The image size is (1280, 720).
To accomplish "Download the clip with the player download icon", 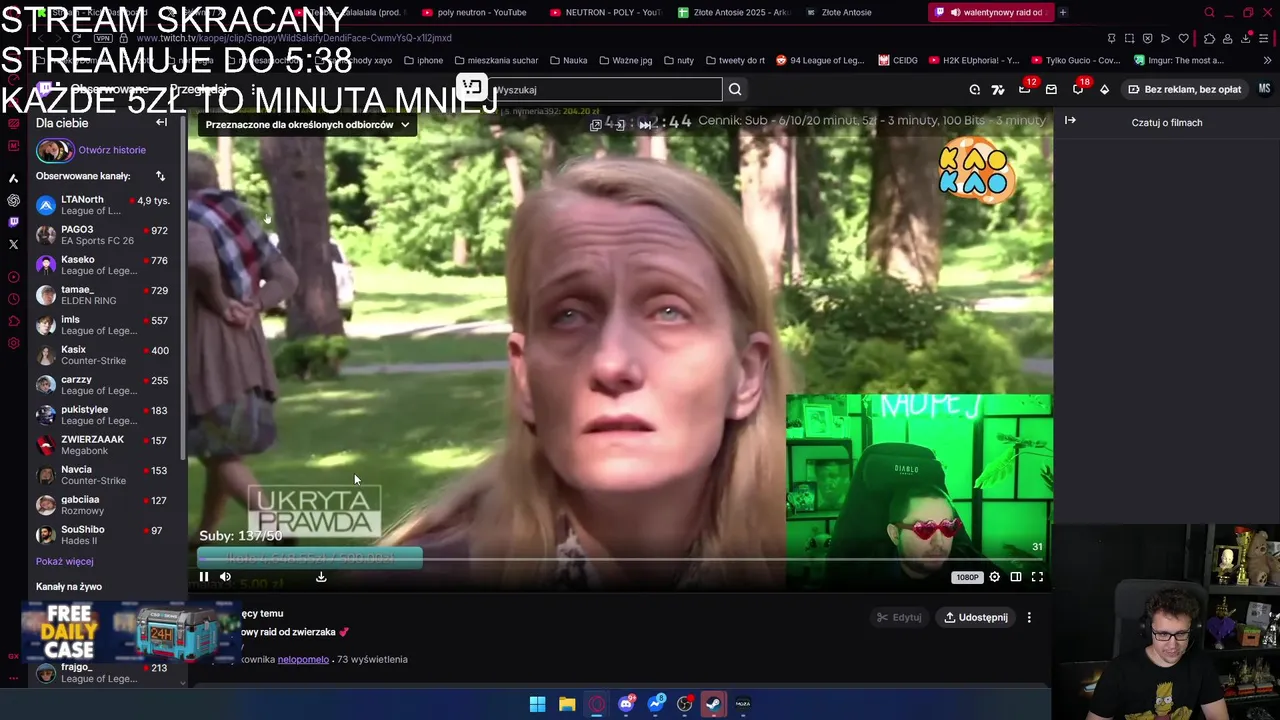I will [x=321, y=577].
